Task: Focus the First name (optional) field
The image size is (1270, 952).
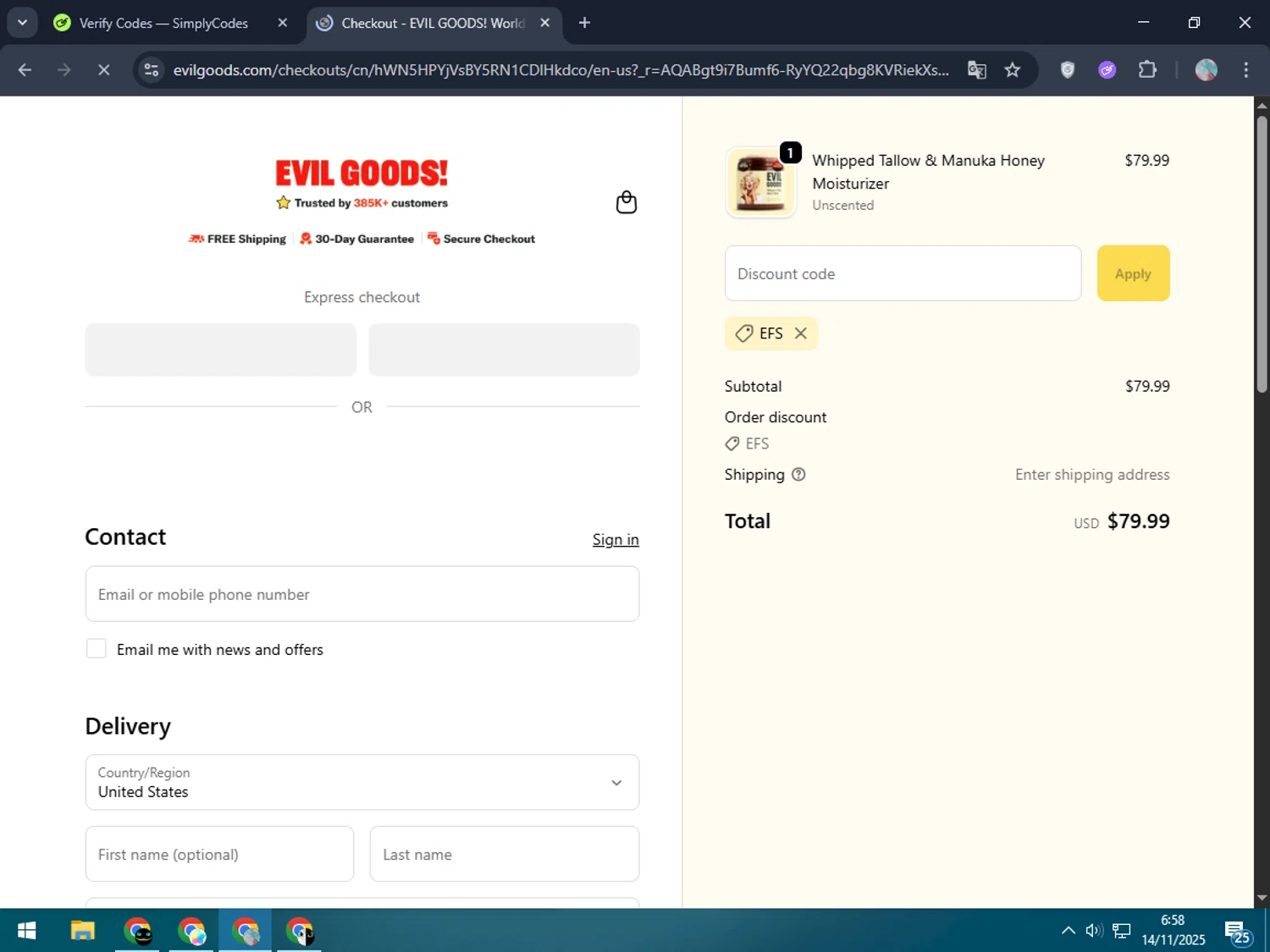Action: point(219,854)
